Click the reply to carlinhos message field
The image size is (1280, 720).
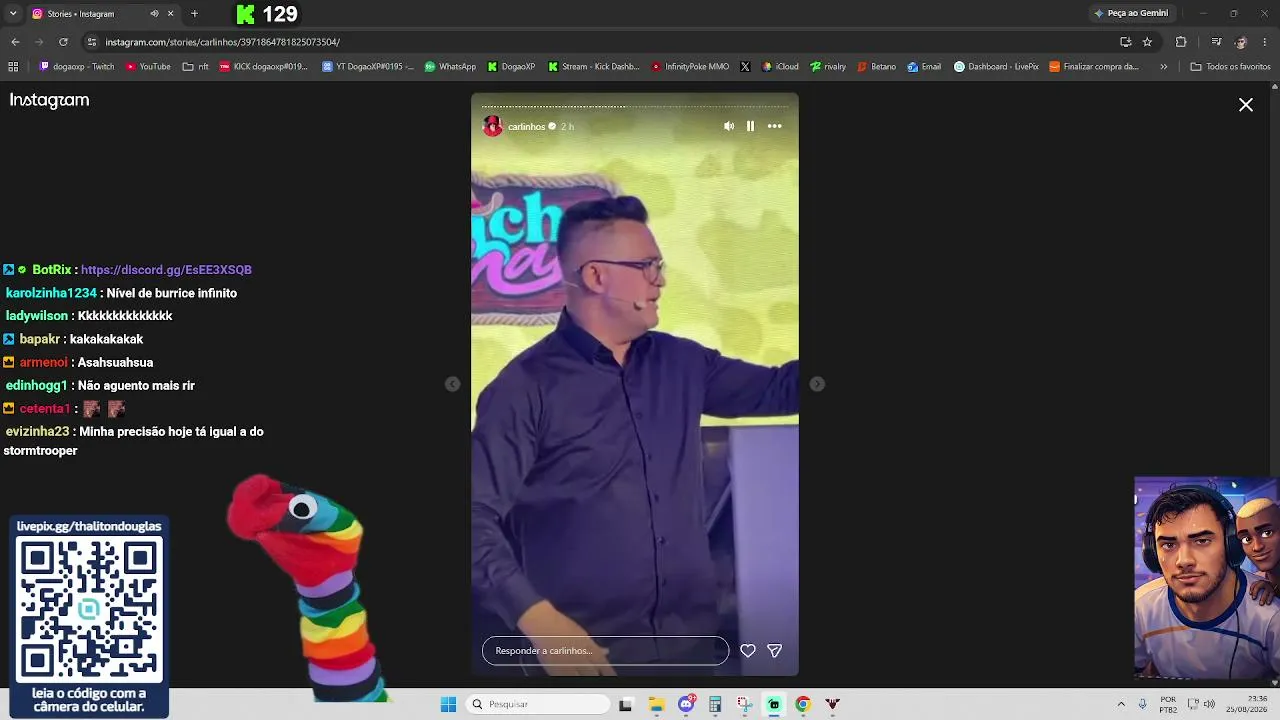pos(605,650)
